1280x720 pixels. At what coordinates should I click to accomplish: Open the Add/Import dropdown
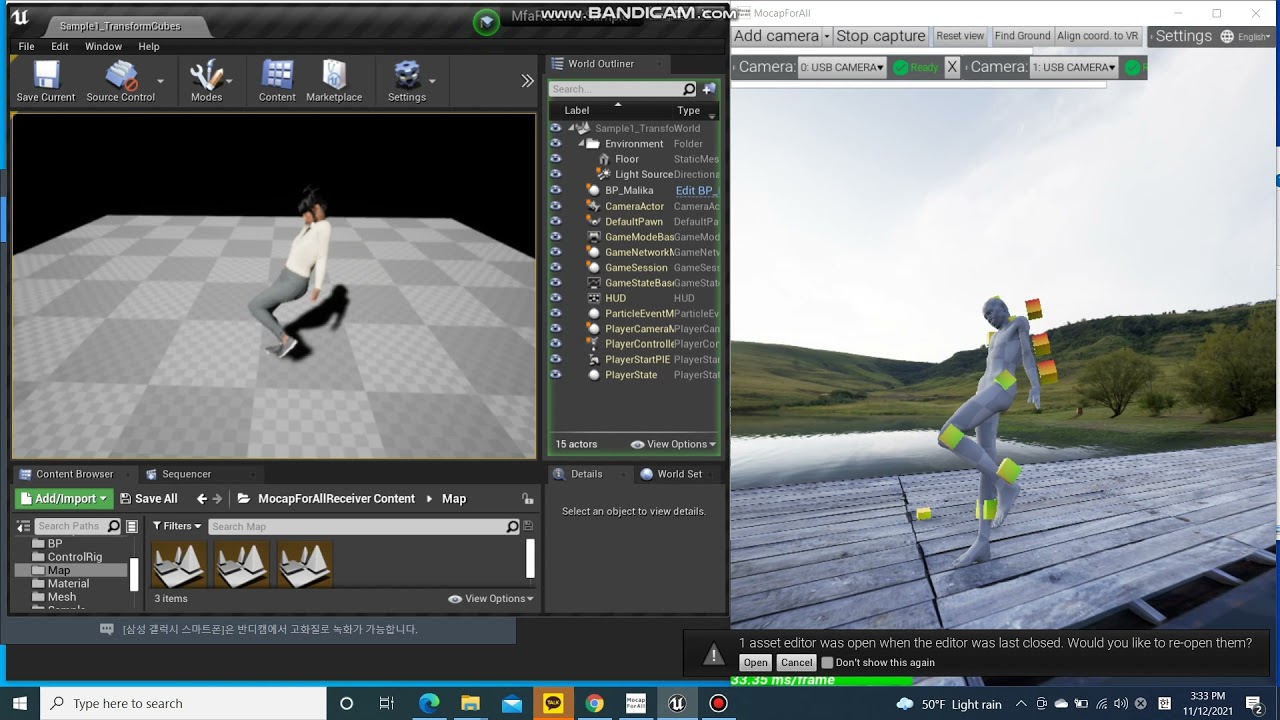[63, 499]
